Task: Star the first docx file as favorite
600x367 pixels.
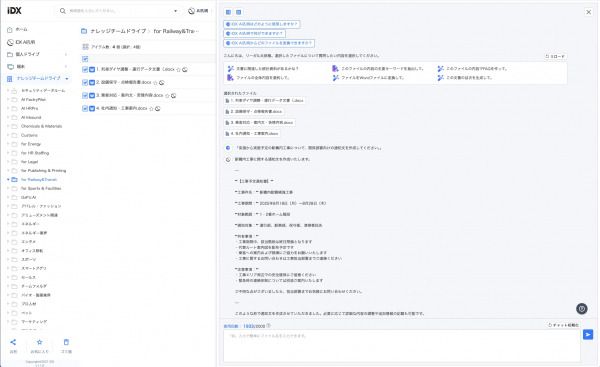Action: pyautogui.click(x=178, y=70)
